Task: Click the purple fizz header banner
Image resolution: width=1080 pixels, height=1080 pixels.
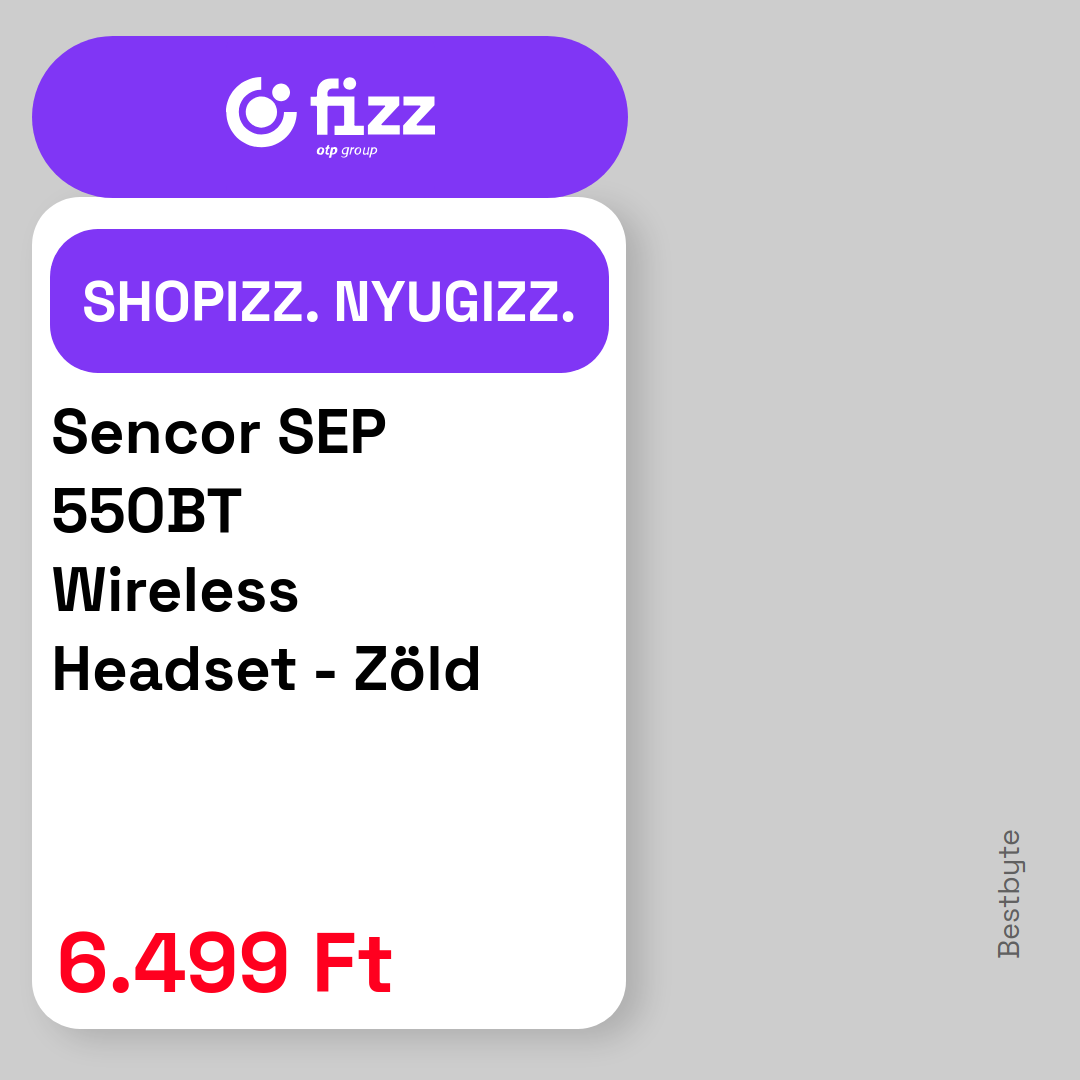Action: point(330,117)
